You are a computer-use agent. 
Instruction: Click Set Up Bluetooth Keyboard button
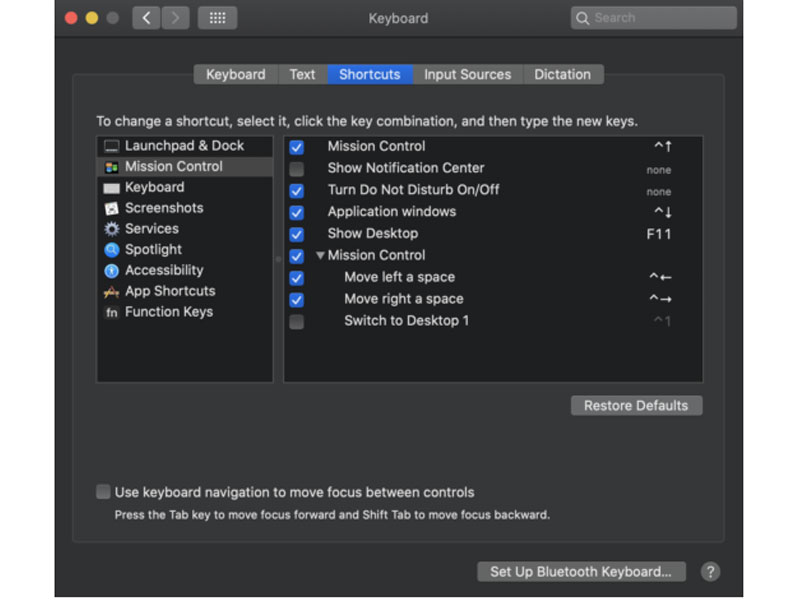point(581,572)
